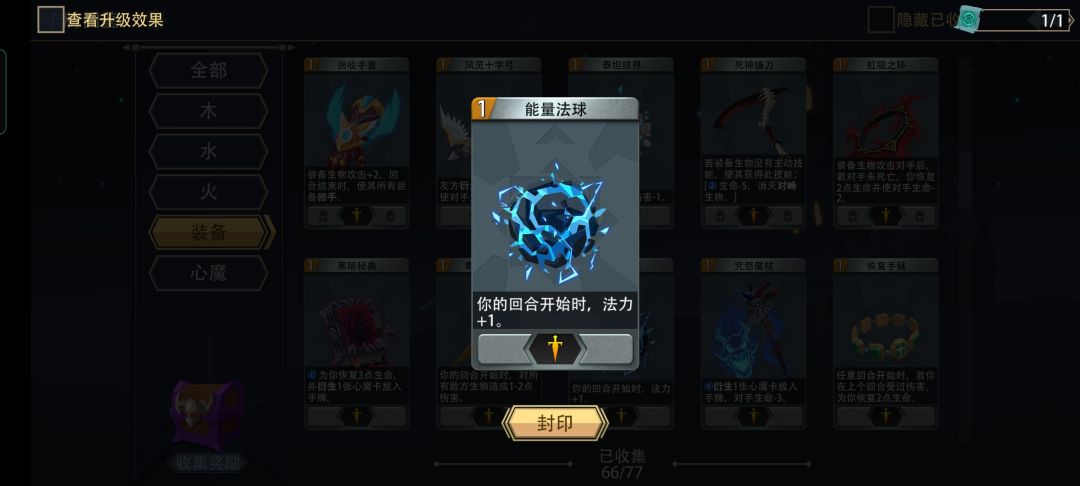The width and height of the screenshot is (1080, 486).
Task: Select the 恢复手链 bracelet card
Action: click(x=886, y=344)
